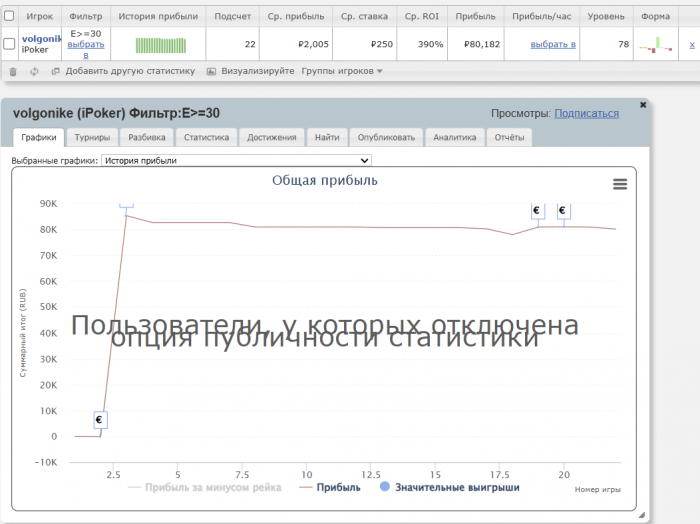Click the euro marker at game 20
The height and width of the screenshot is (524, 700).
point(563,210)
